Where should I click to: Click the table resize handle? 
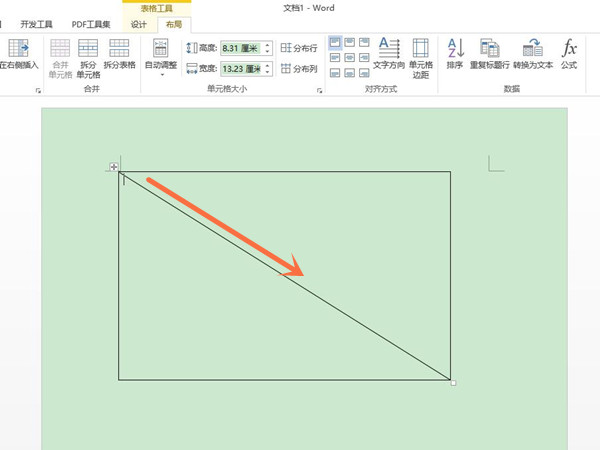click(453, 383)
